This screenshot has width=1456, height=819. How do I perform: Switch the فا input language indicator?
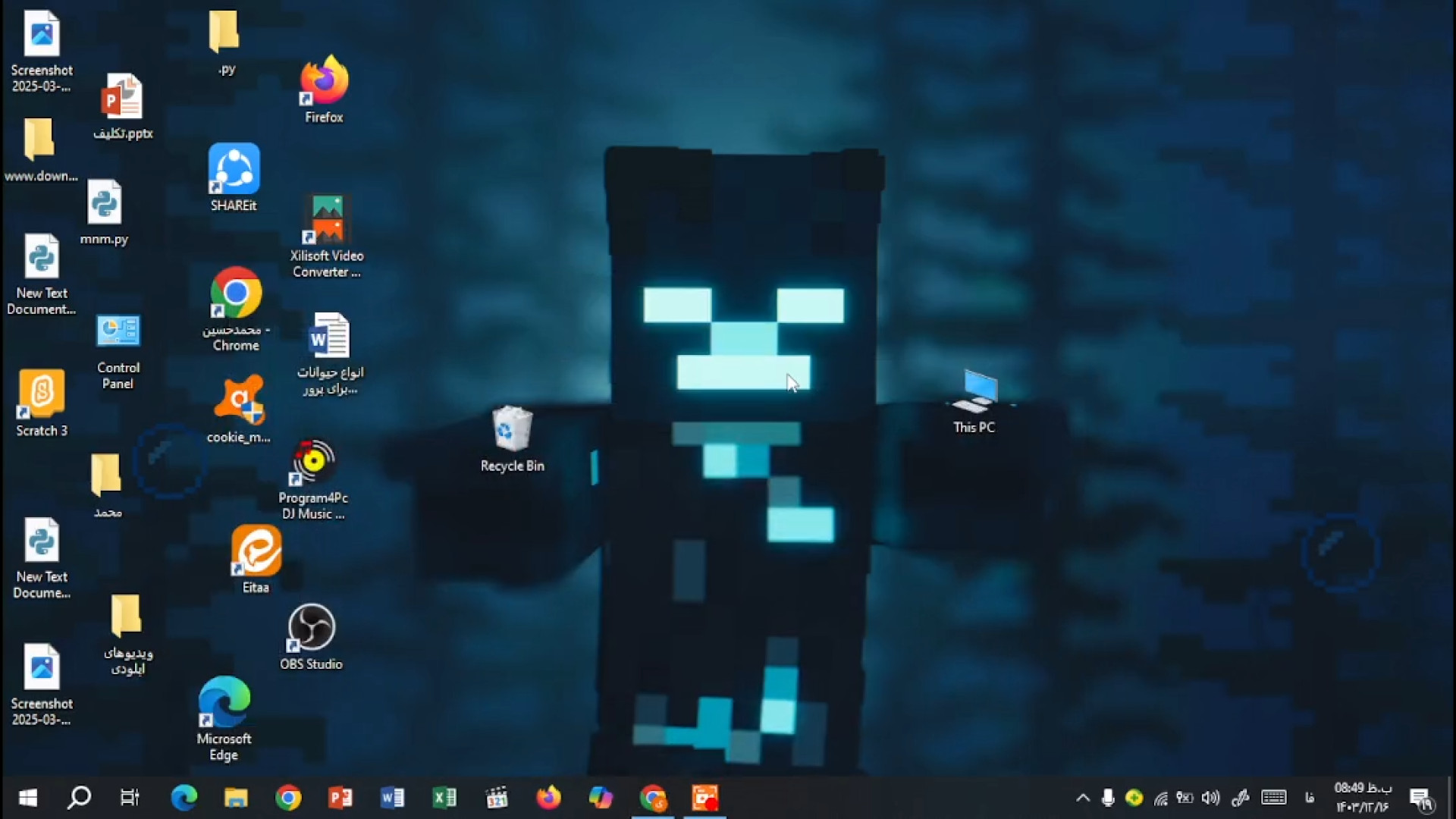tap(1310, 798)
